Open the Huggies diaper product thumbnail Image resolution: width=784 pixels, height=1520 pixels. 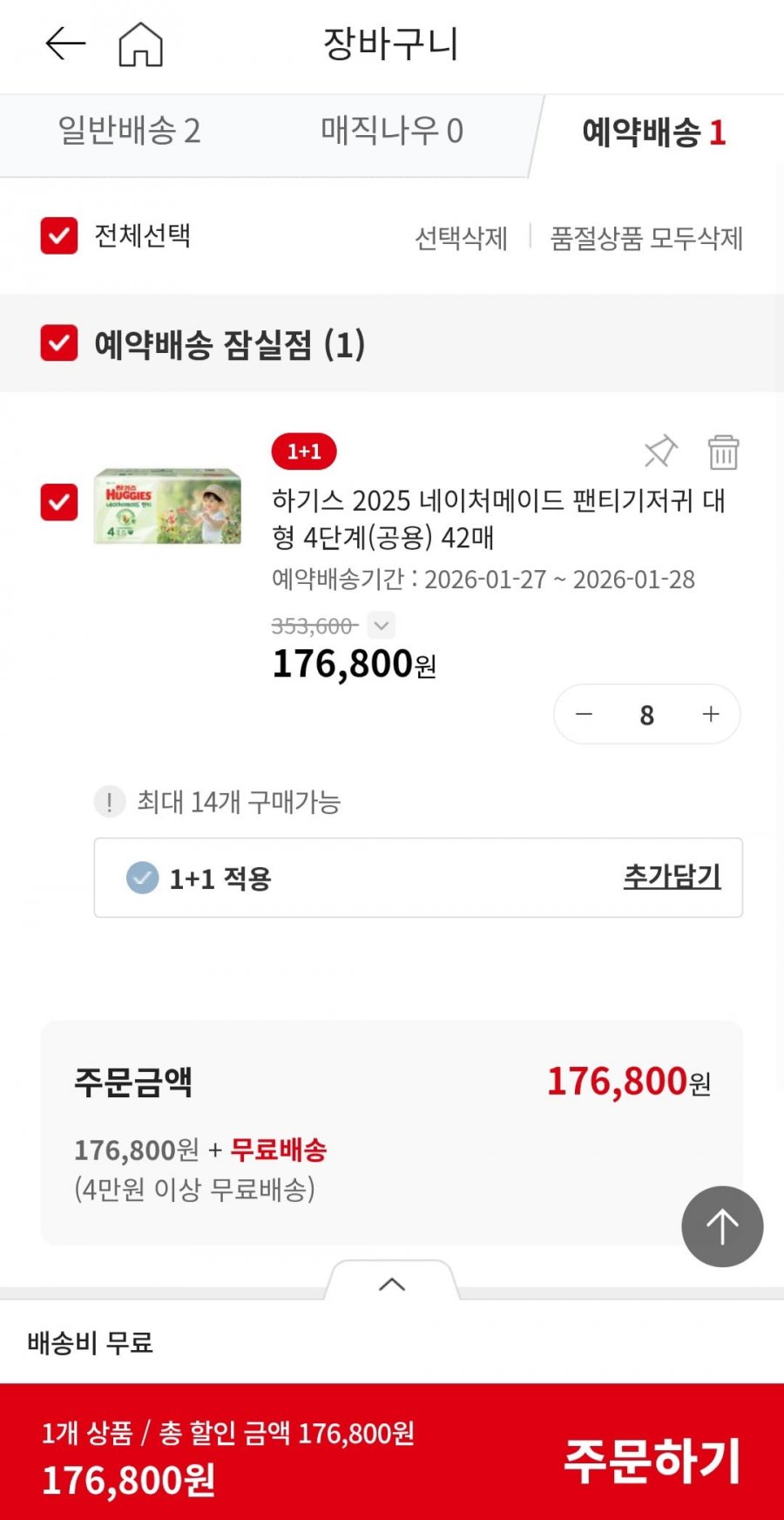(x=167, y=506)
